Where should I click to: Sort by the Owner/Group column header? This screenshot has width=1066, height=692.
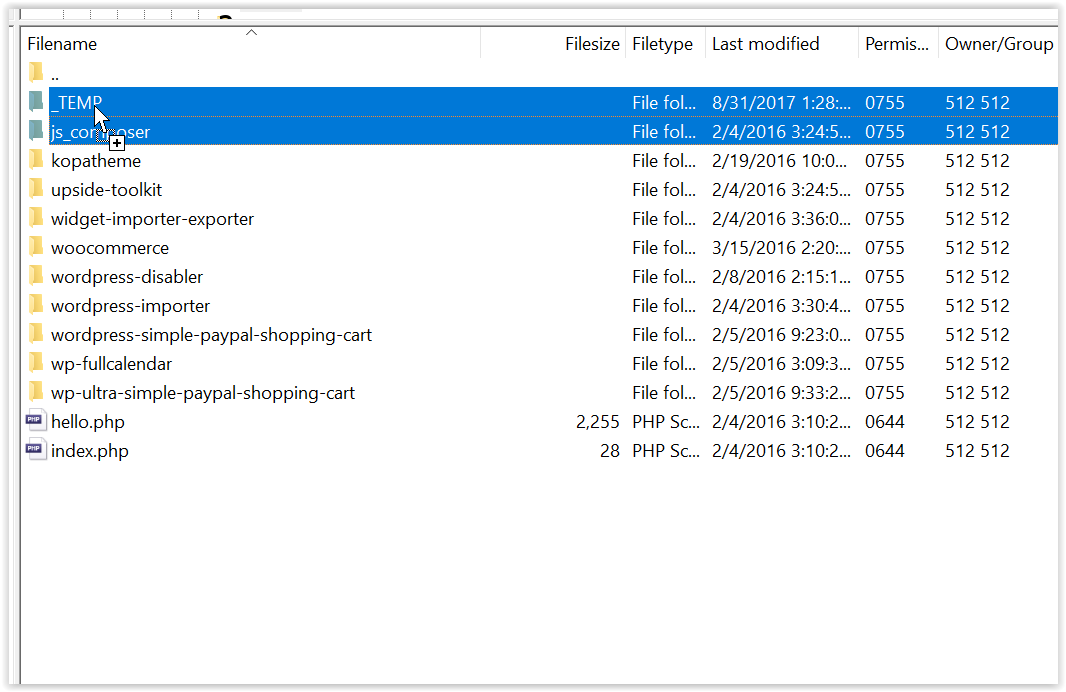[999, 44]
